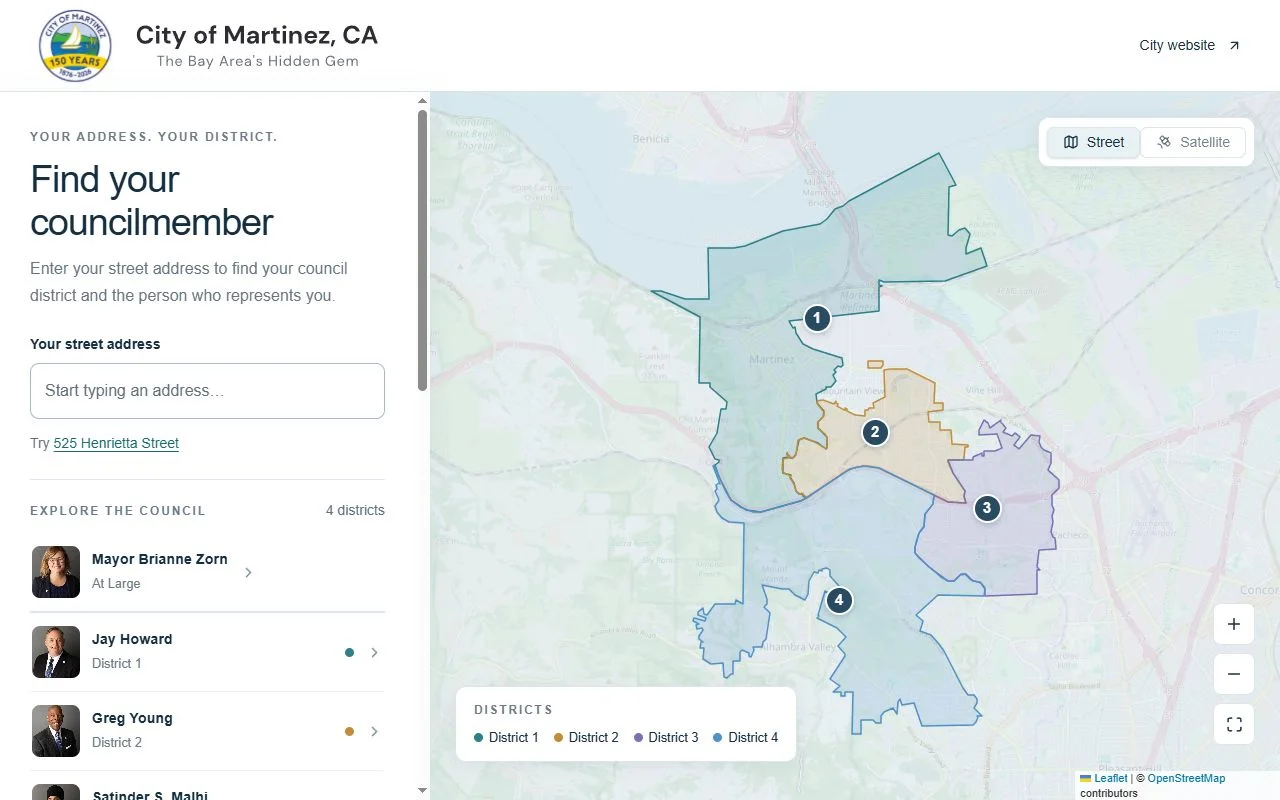The image size is (1280, 800).
Task: Click the 'DISTRICTS' legend heading
Action: 513,710
